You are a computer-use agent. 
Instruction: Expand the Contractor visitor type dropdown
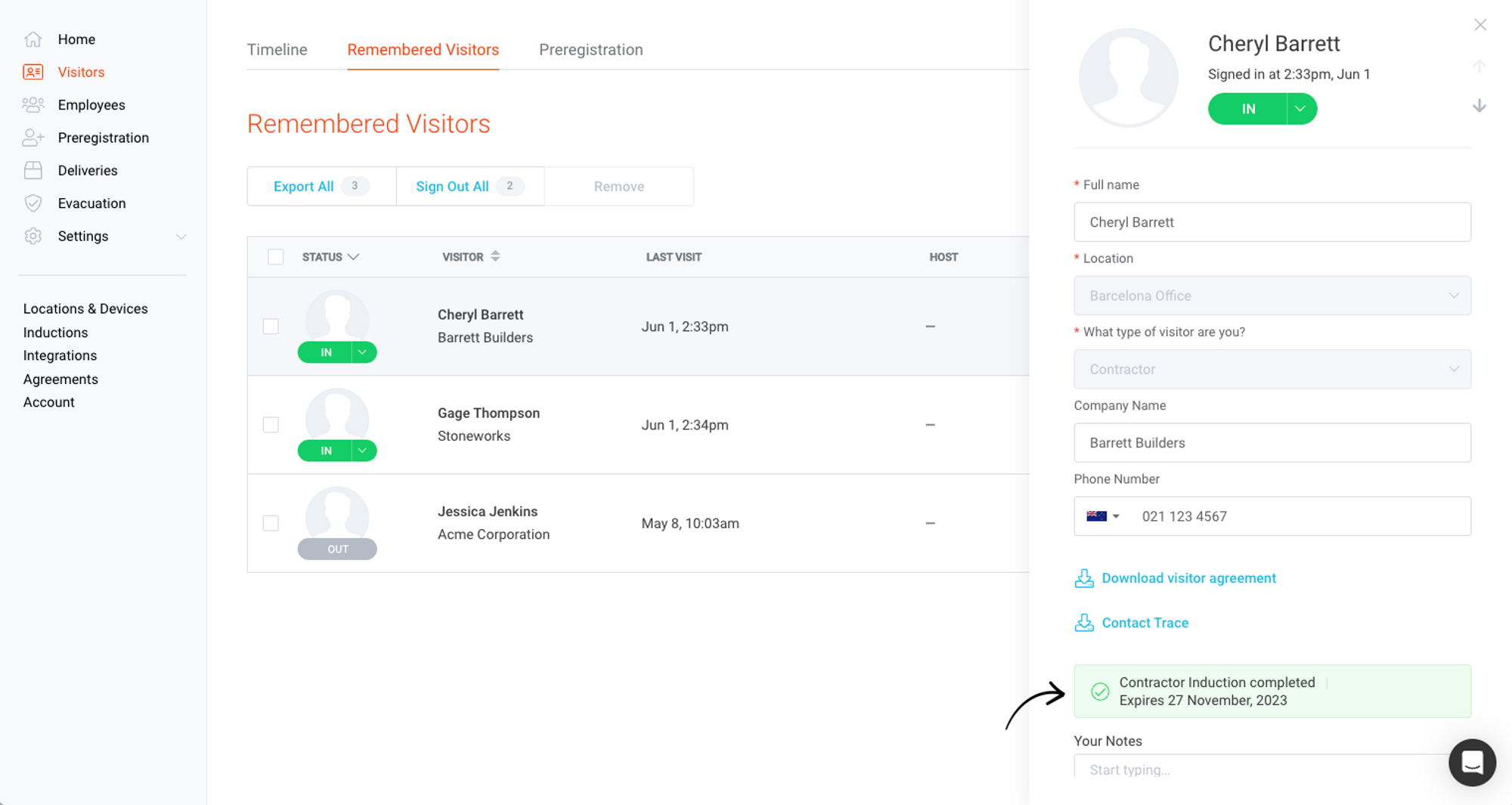point(1453,369)
